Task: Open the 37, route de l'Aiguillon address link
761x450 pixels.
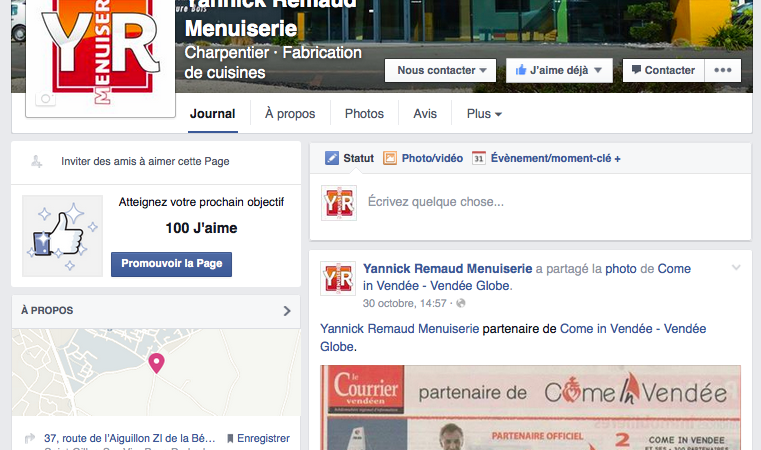Action: pyautogui.click(x=130, y=438)
